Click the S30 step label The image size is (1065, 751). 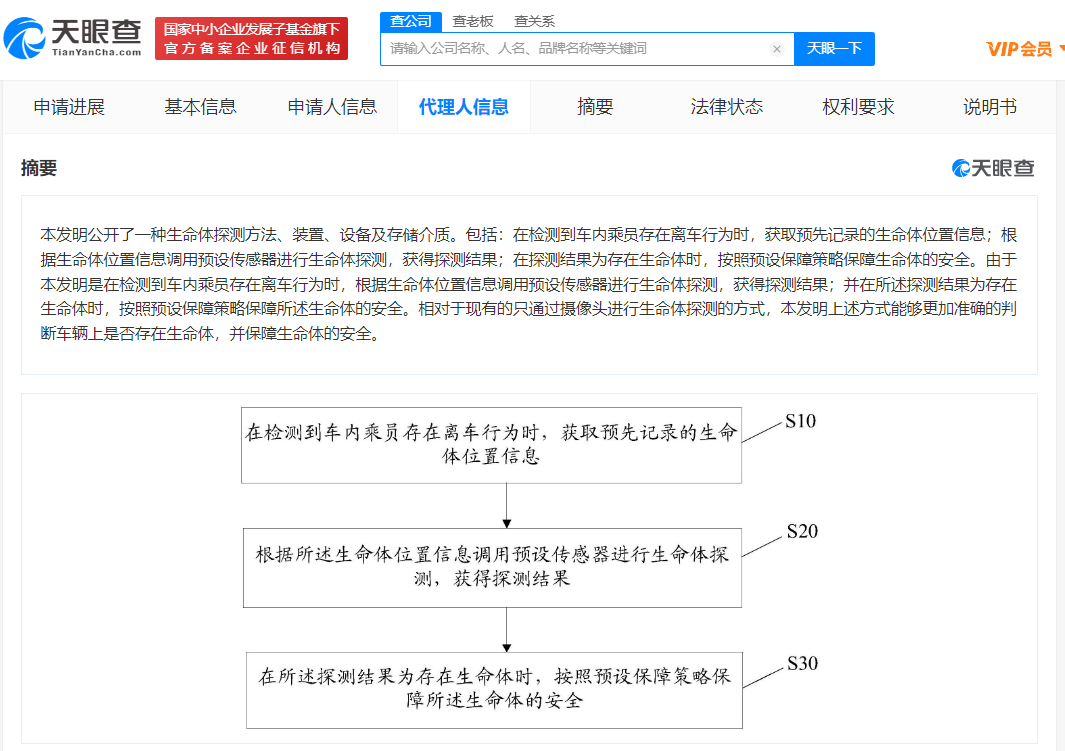point(802,663)
